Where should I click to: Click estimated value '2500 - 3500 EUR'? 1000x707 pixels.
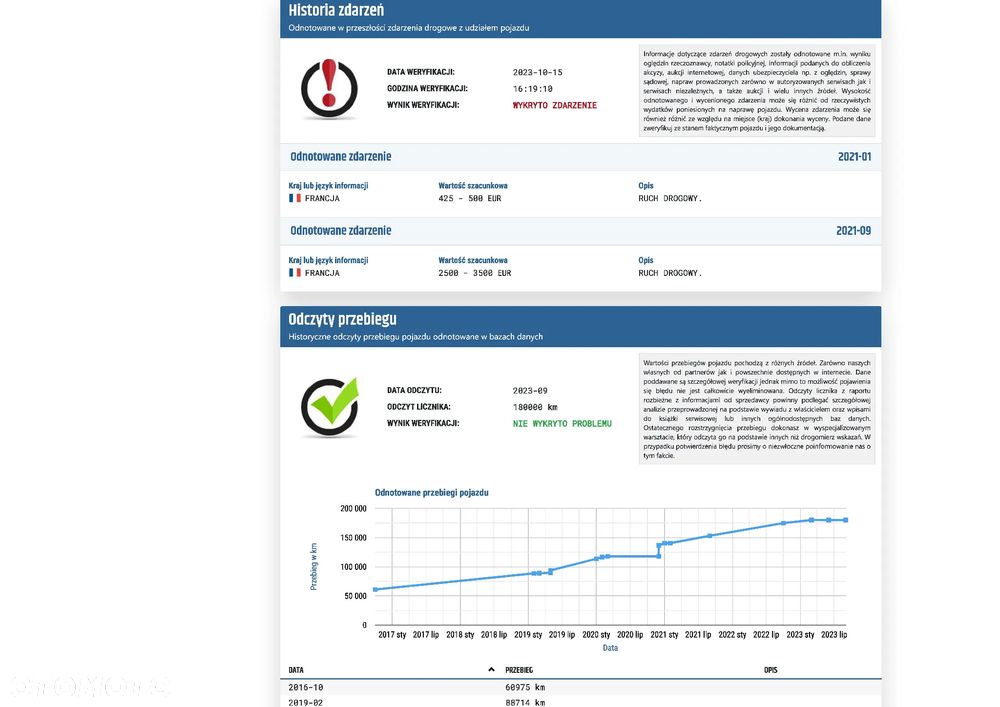point(474,273)
